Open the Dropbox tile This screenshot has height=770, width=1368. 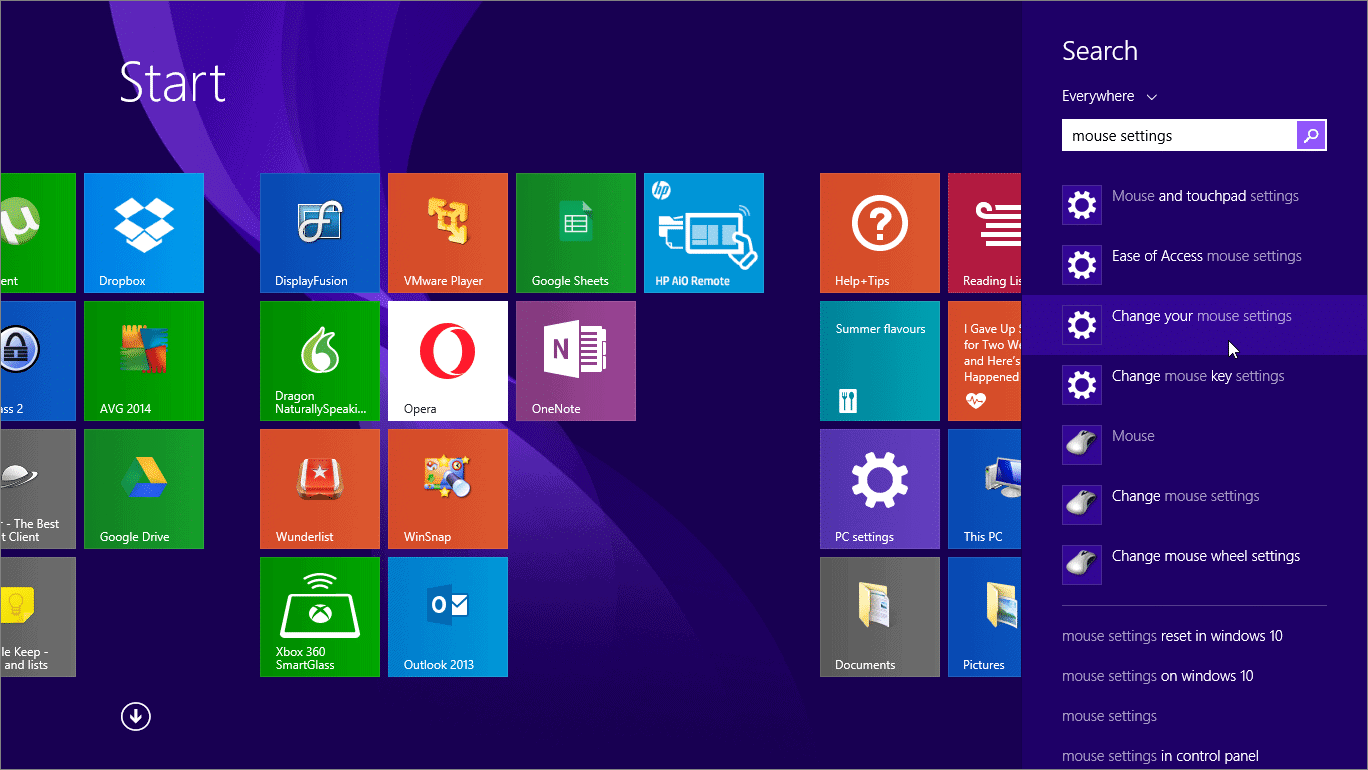tap(144, 233)
